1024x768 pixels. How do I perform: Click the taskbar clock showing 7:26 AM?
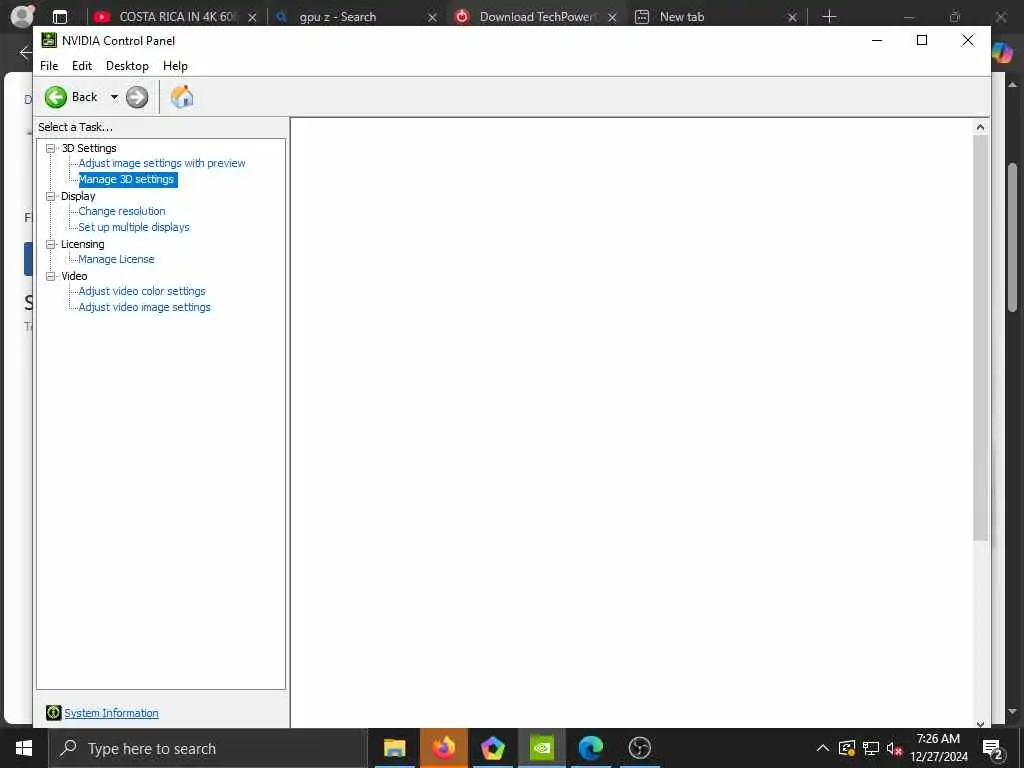[938, 748]
